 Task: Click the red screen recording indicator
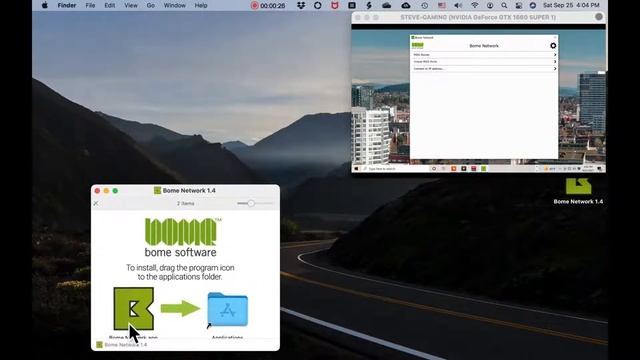[x=255, y=5]
